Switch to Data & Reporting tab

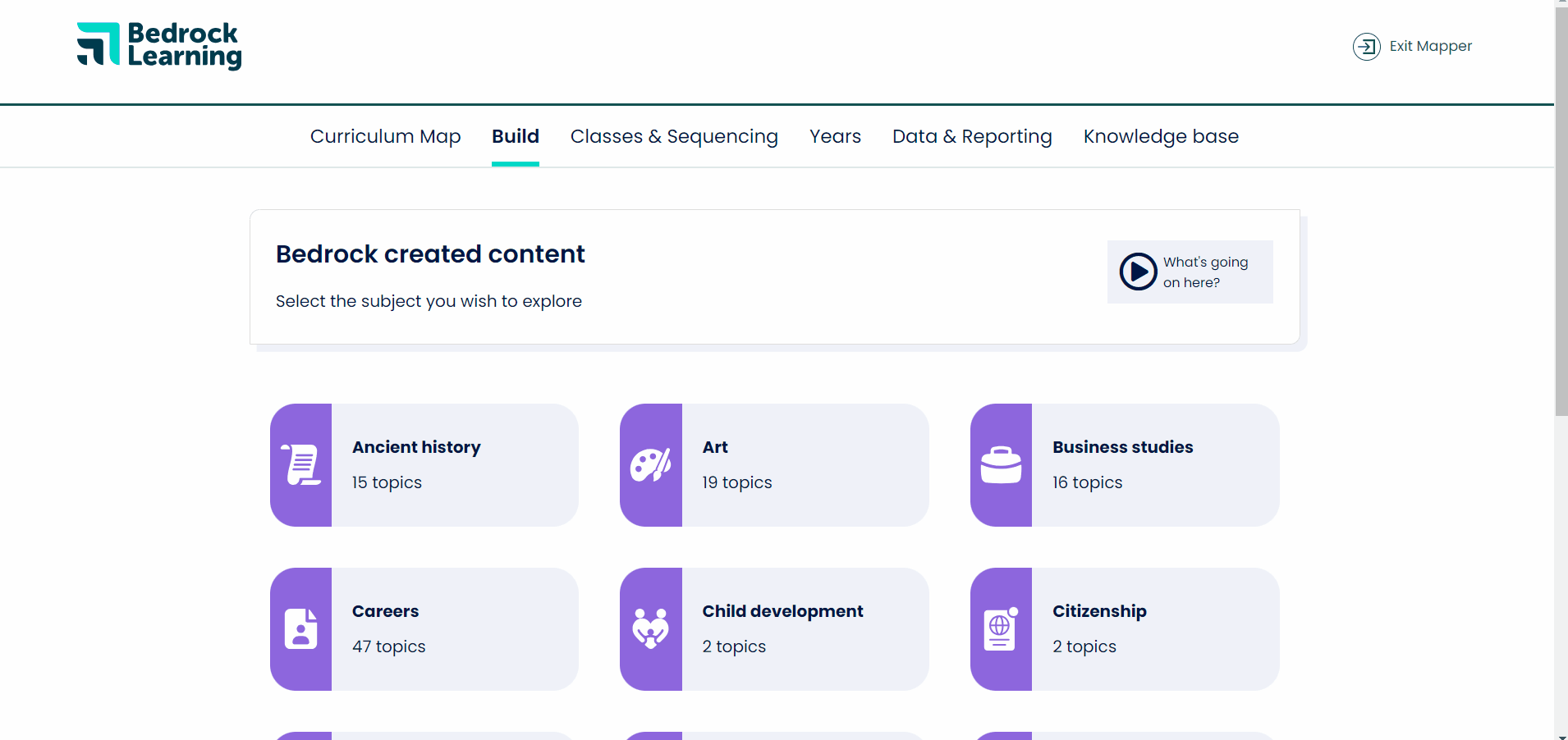coord(972,136)
